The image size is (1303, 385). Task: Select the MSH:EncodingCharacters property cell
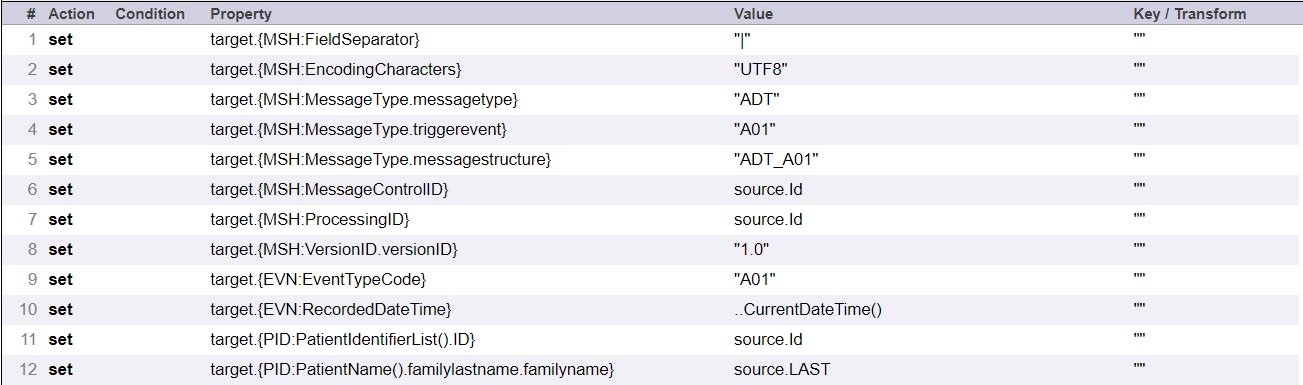(x=335, y=70)
